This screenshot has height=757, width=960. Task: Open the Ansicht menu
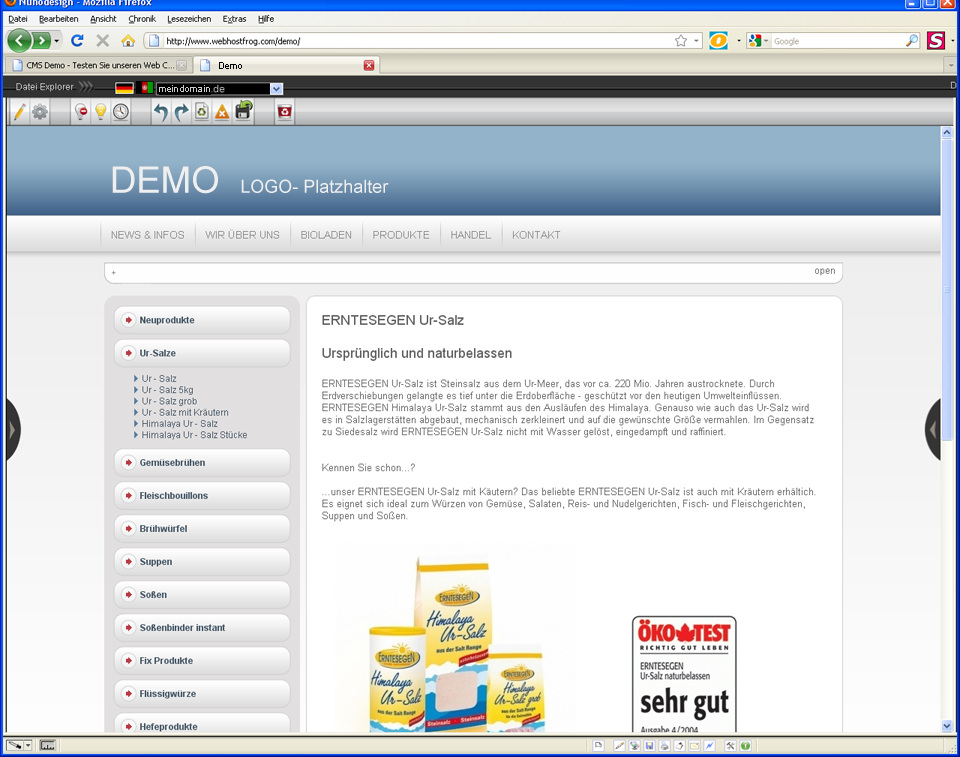click(x=103, y=19)
